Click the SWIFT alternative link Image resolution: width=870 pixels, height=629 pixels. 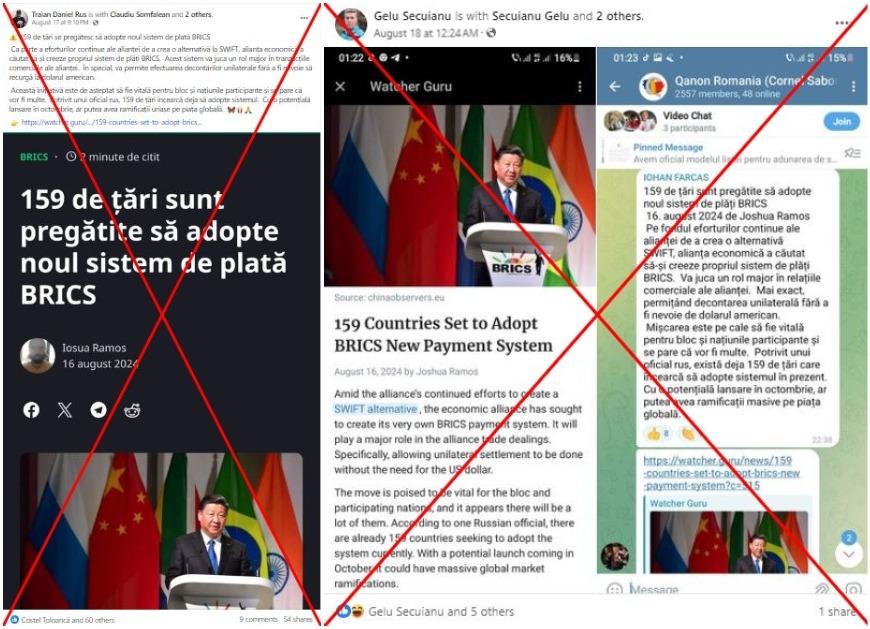[x=376, y=409]
